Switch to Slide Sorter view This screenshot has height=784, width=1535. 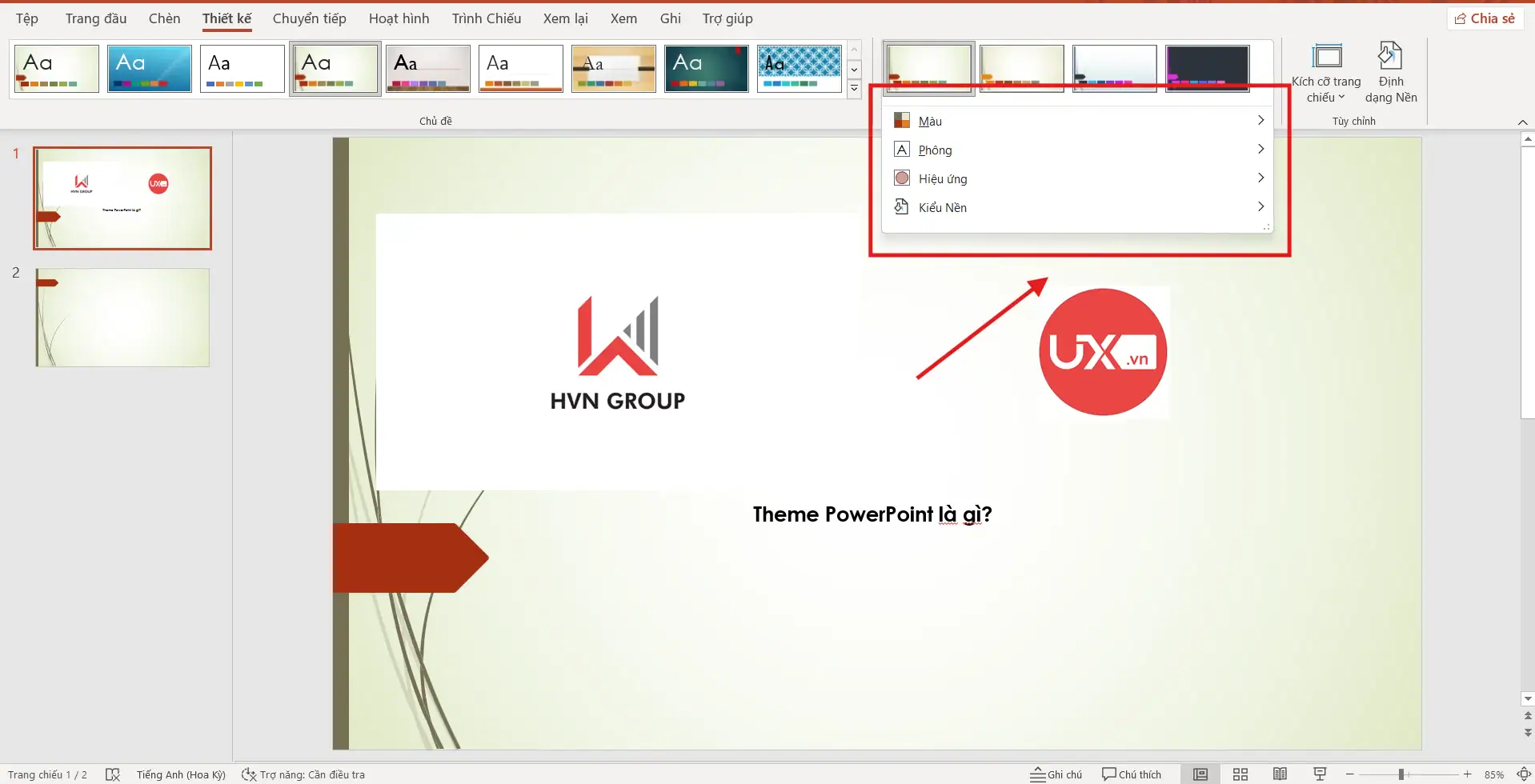point(1240,774)
